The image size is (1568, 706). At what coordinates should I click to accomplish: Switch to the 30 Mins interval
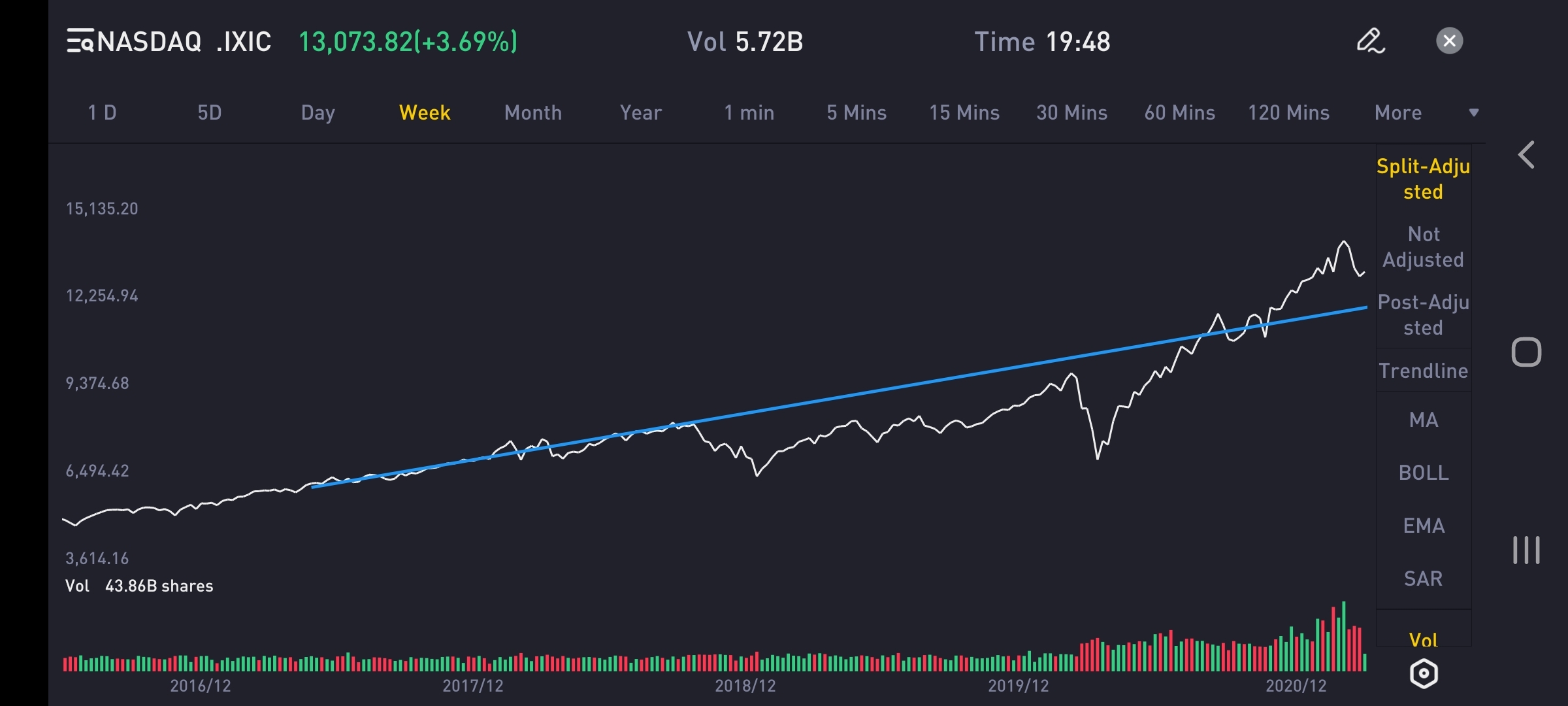(1072, 112)
